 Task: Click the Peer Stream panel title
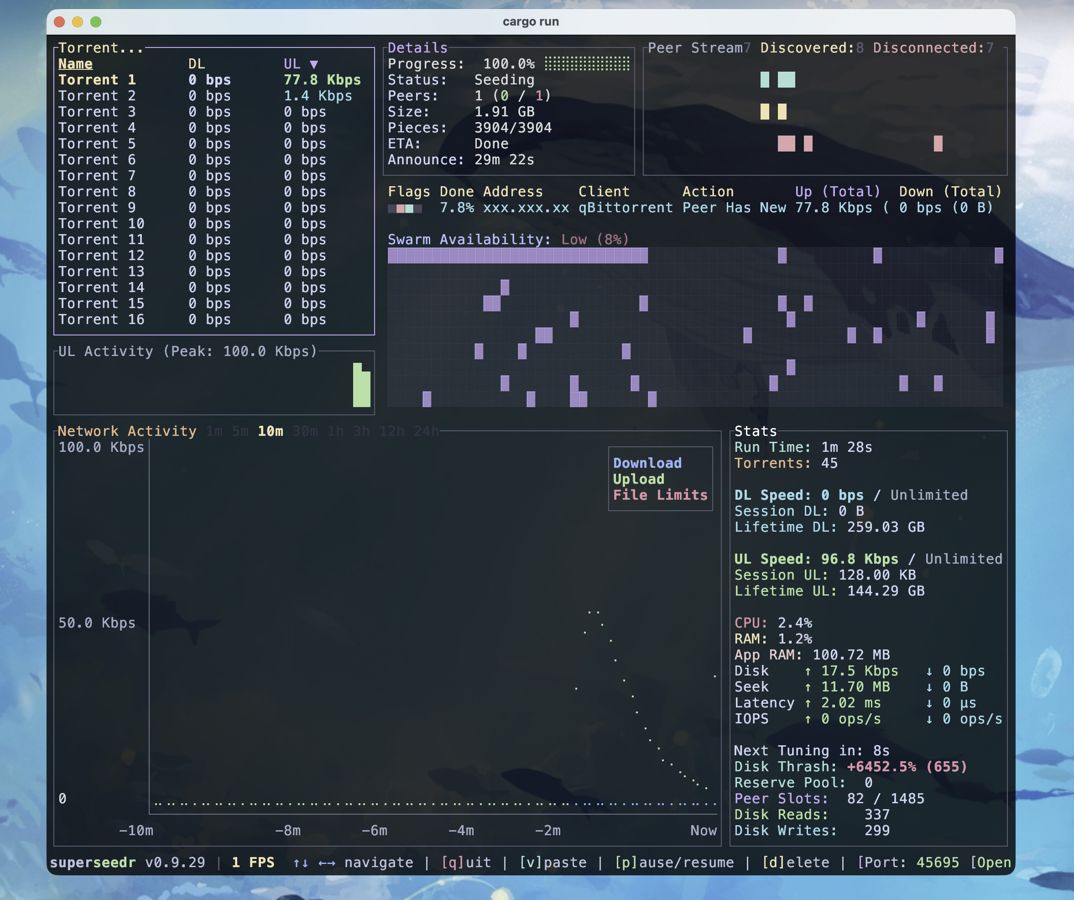[695, 48]
